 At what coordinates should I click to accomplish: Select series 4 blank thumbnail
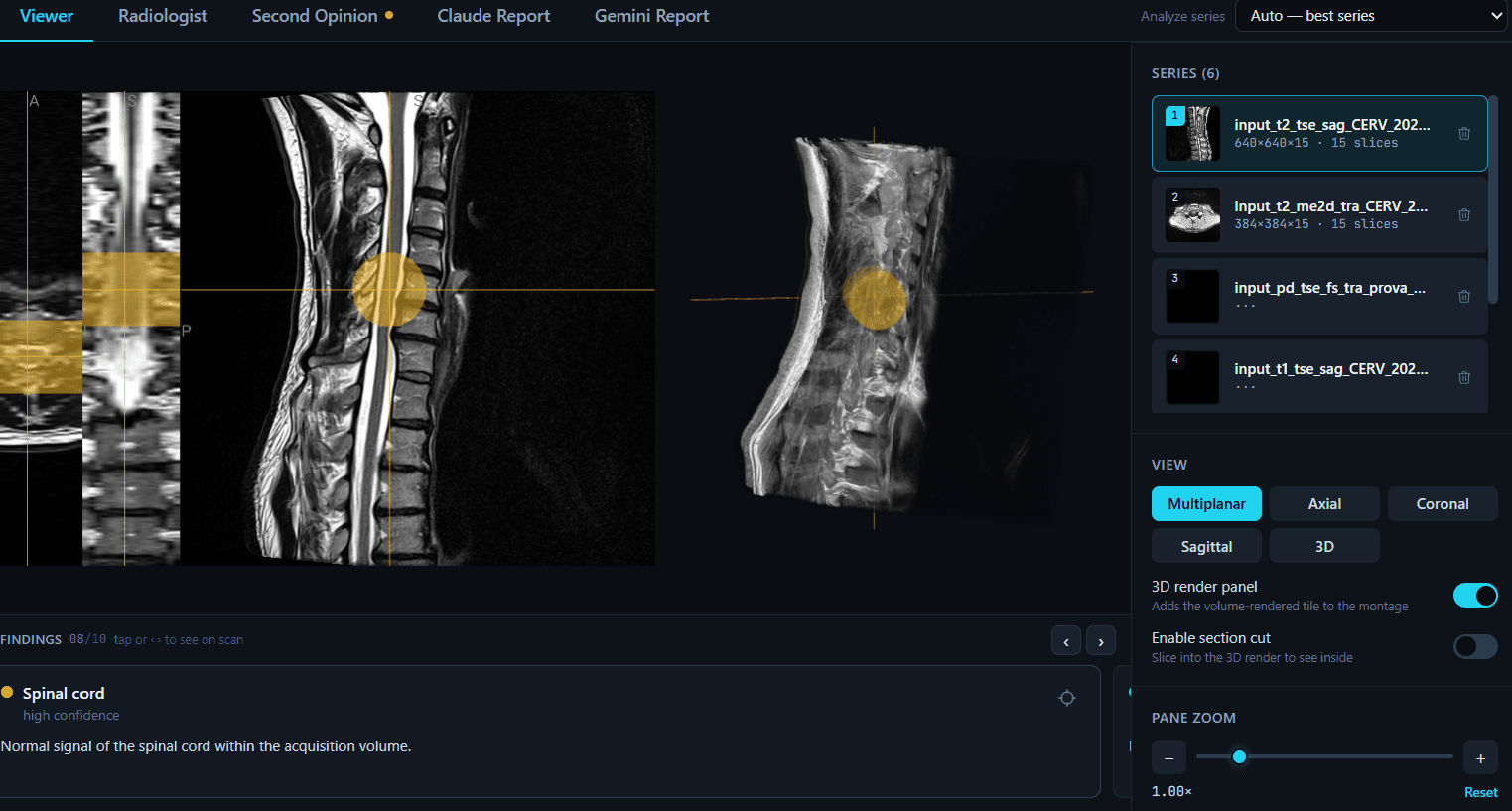pyautogui.click(x=1192, y=377)
